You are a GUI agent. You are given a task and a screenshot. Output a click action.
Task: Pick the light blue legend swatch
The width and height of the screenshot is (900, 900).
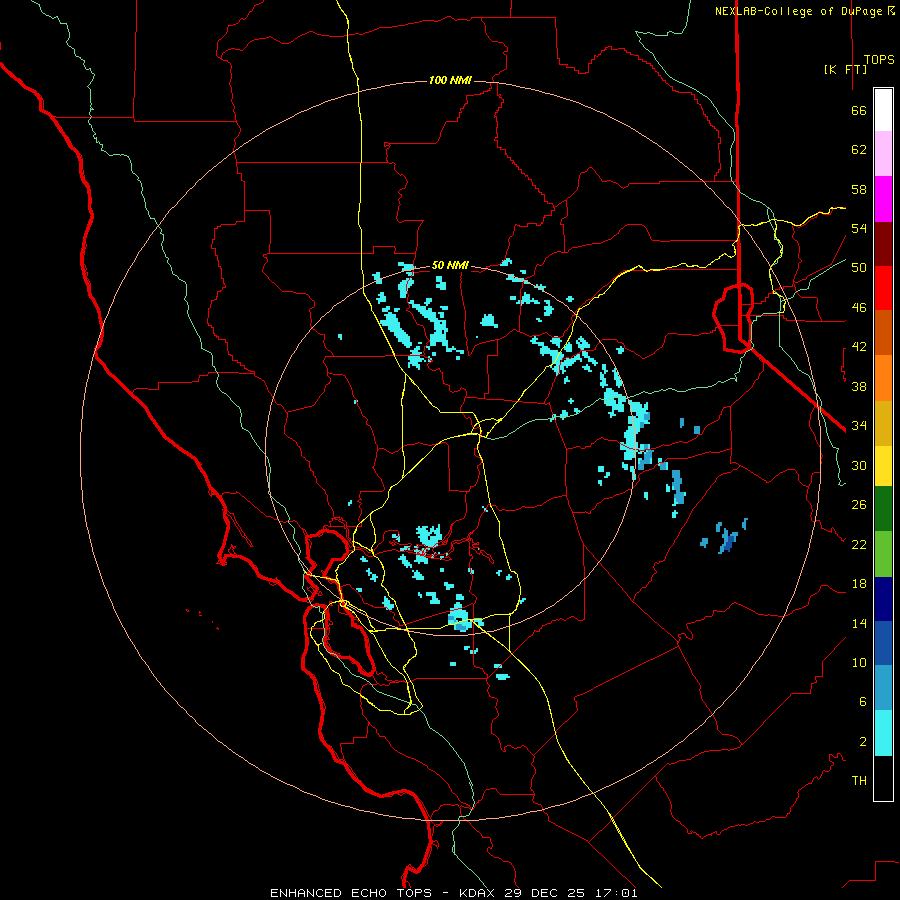tap(883, 688)
